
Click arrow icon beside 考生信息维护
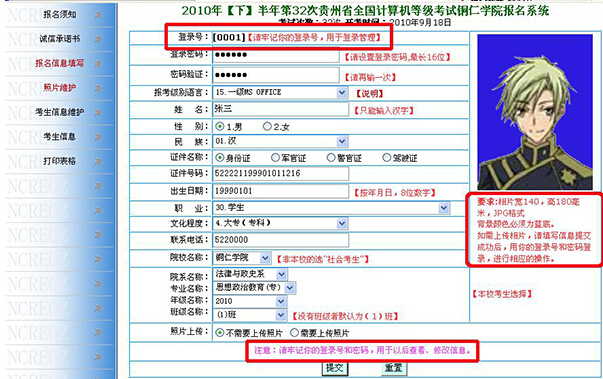(98, 113)
